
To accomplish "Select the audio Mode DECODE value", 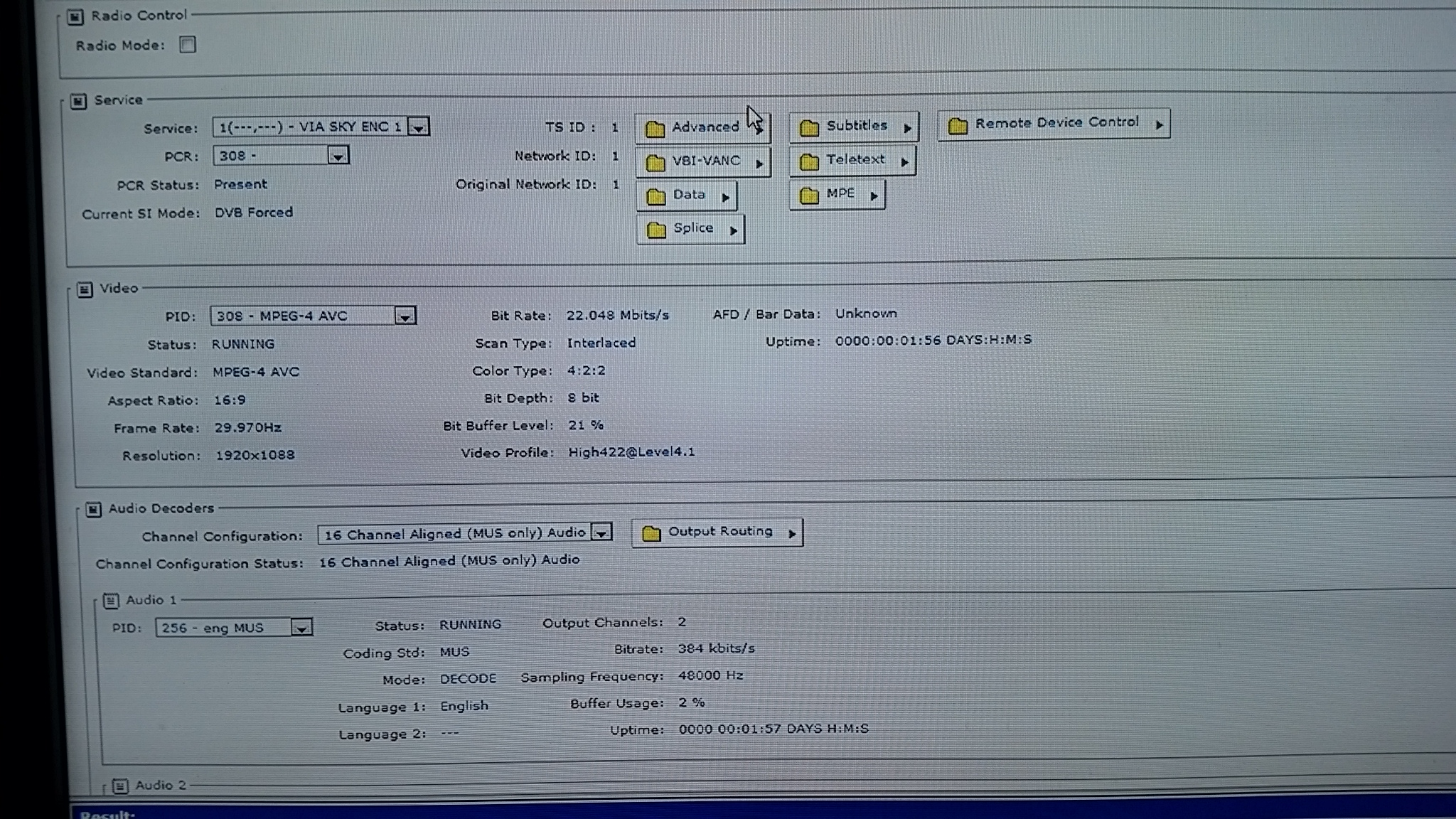I will click(x=468, y=679).
